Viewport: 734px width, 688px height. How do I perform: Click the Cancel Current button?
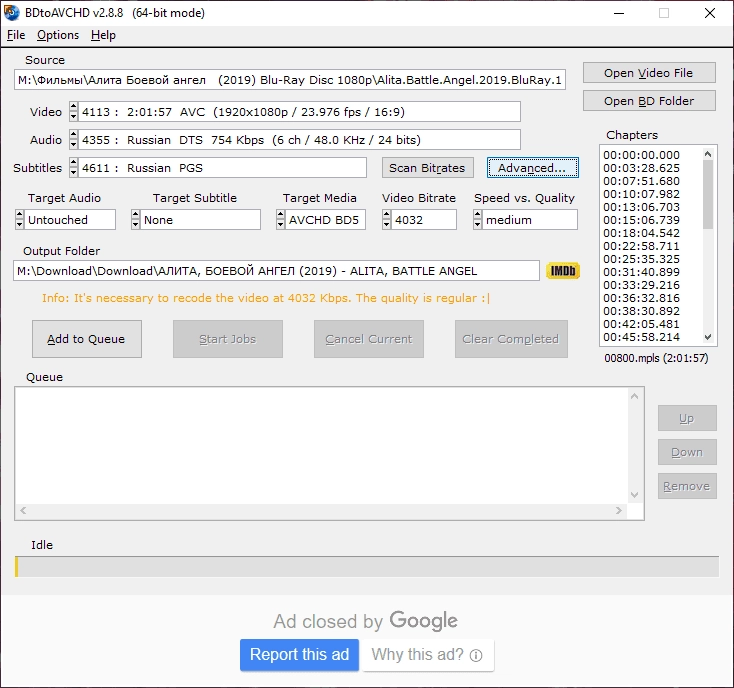(x=369, y=339)
